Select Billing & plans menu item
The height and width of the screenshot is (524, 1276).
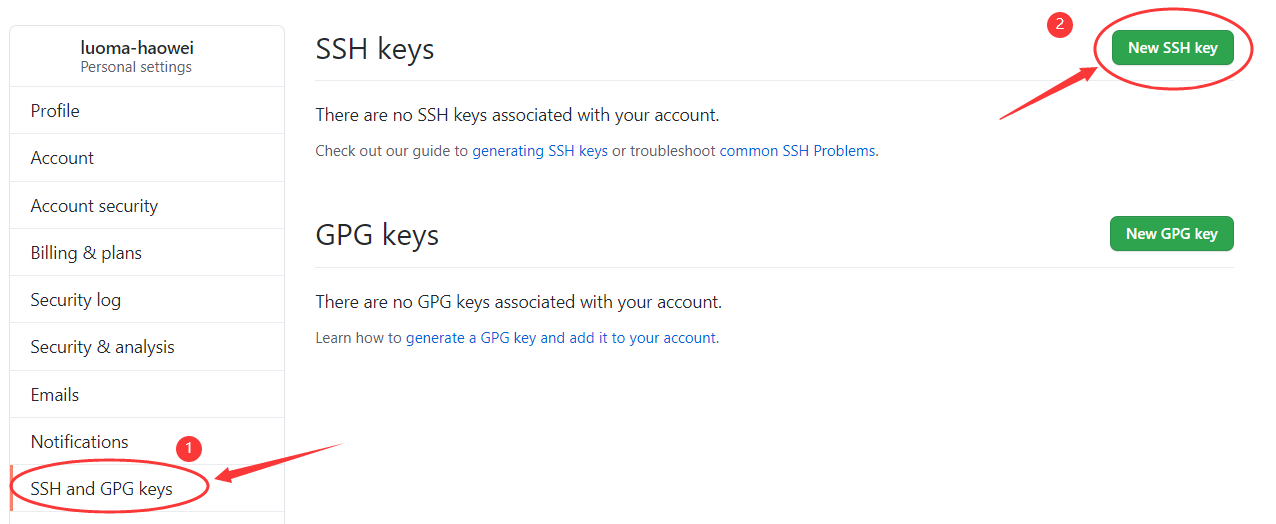(147, 253)
